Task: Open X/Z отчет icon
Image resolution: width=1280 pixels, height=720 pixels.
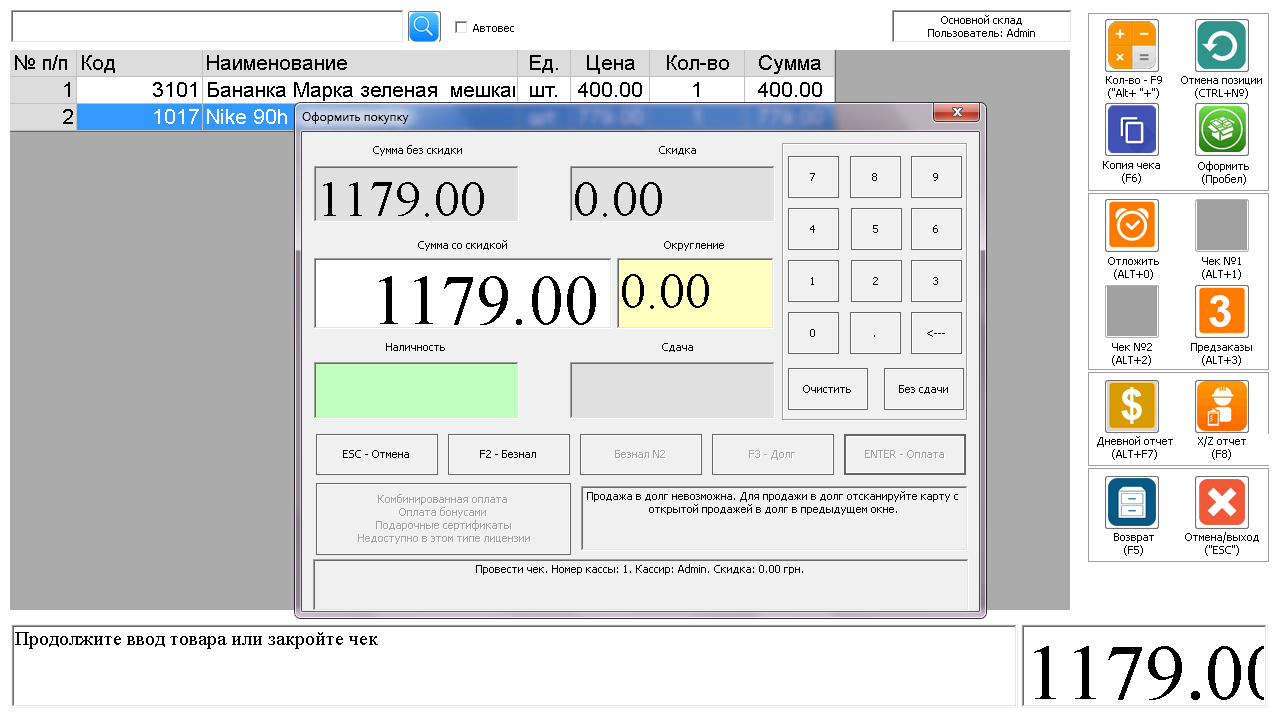Action: (x=1221, y=406)
